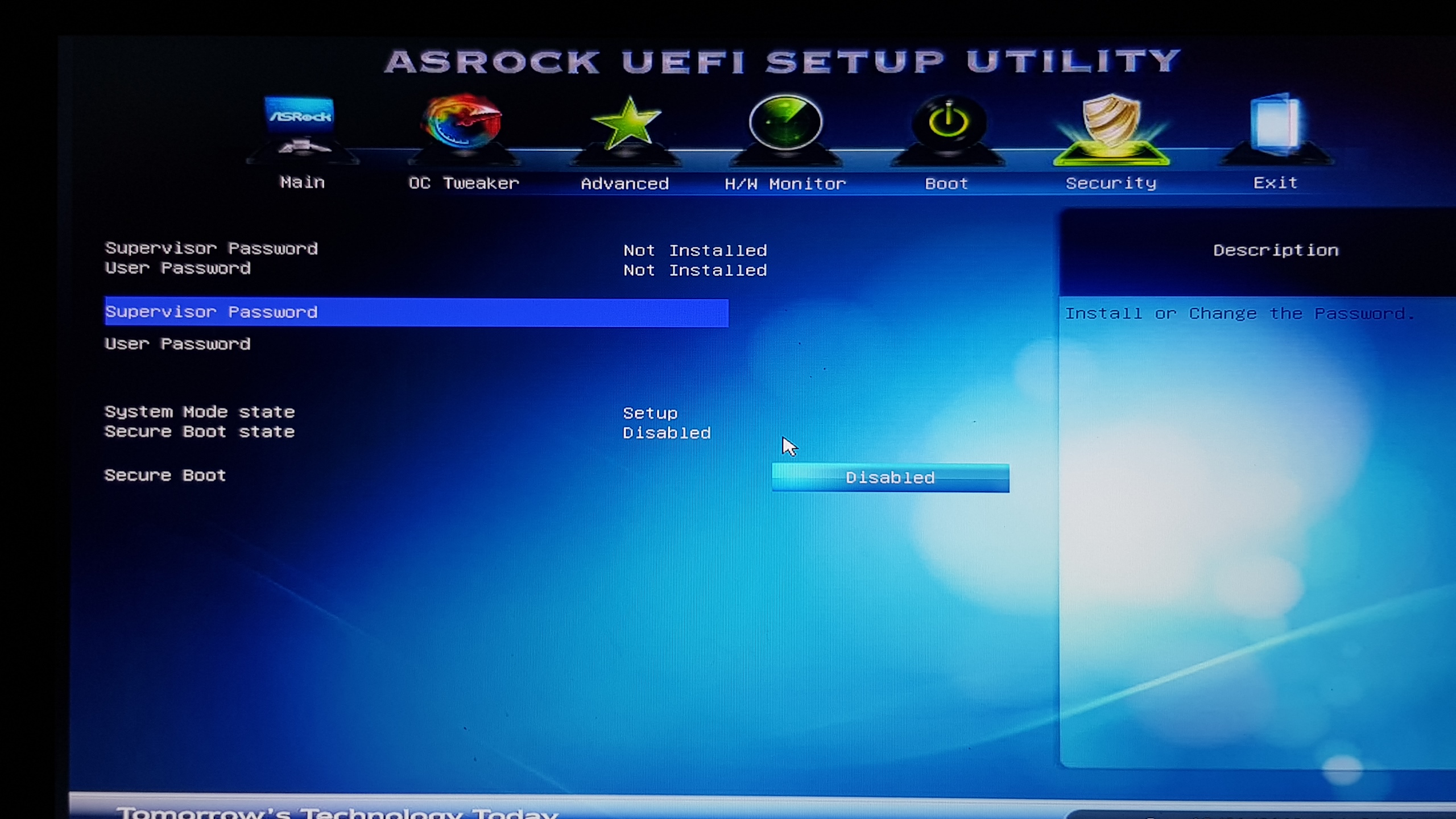Image resolution: width=1456 pixels, height=819 pixels.
Task: Click the ASRock UEFI Setup Utility title
Action: point(783,61)
